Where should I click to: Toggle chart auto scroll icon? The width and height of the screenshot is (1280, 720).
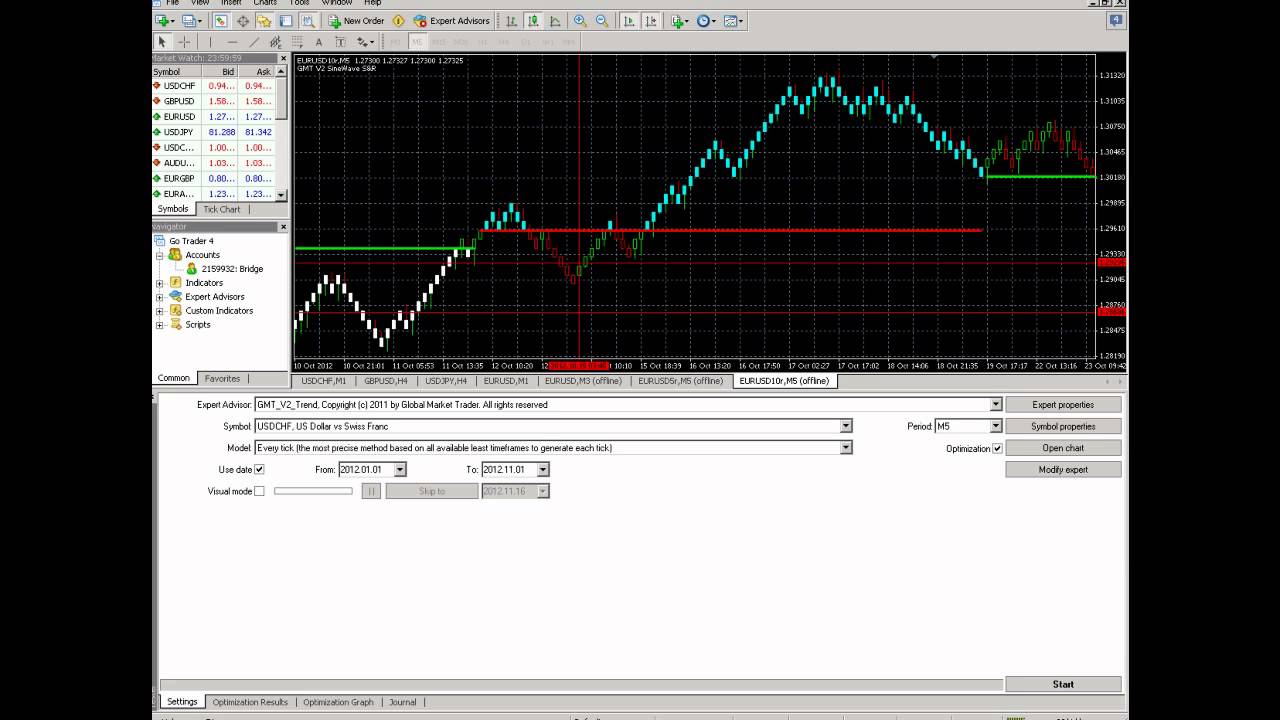pyautogui.click(x=629, y=21)
